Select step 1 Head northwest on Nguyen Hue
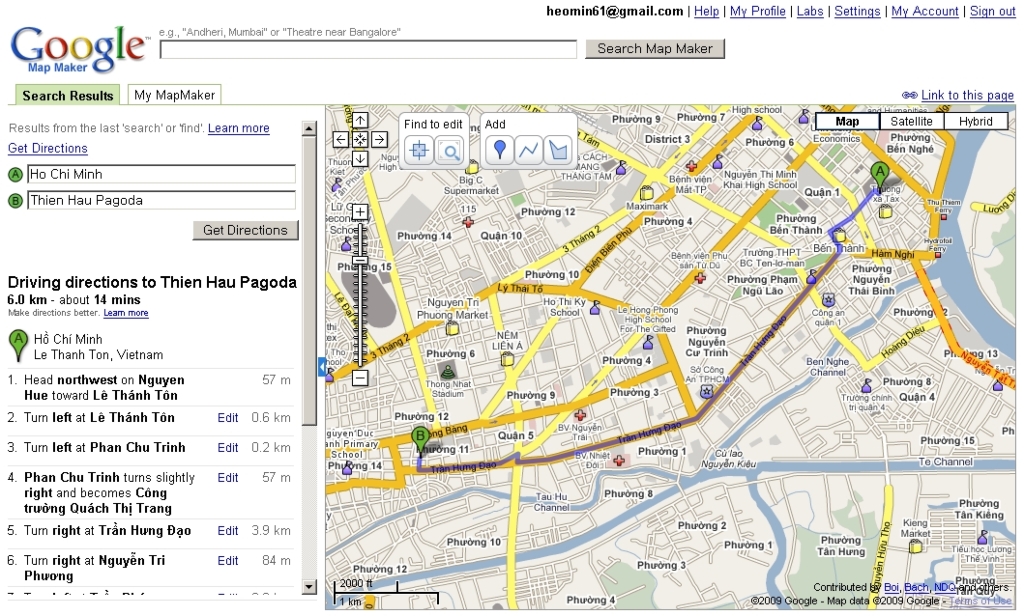The height and width of the screenshot is (616, 1024). coord(150,387)
